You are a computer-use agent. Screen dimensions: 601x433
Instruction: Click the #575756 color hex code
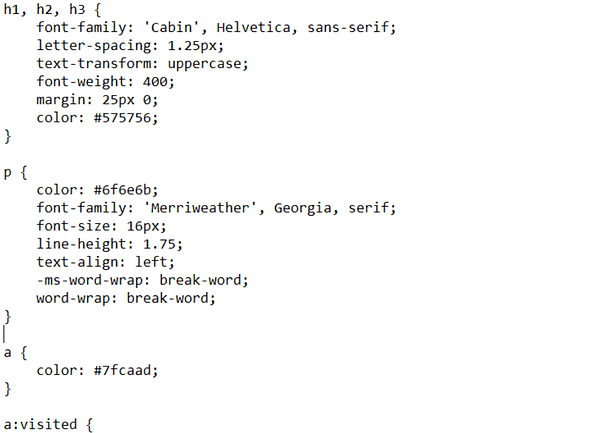(122, 117)
